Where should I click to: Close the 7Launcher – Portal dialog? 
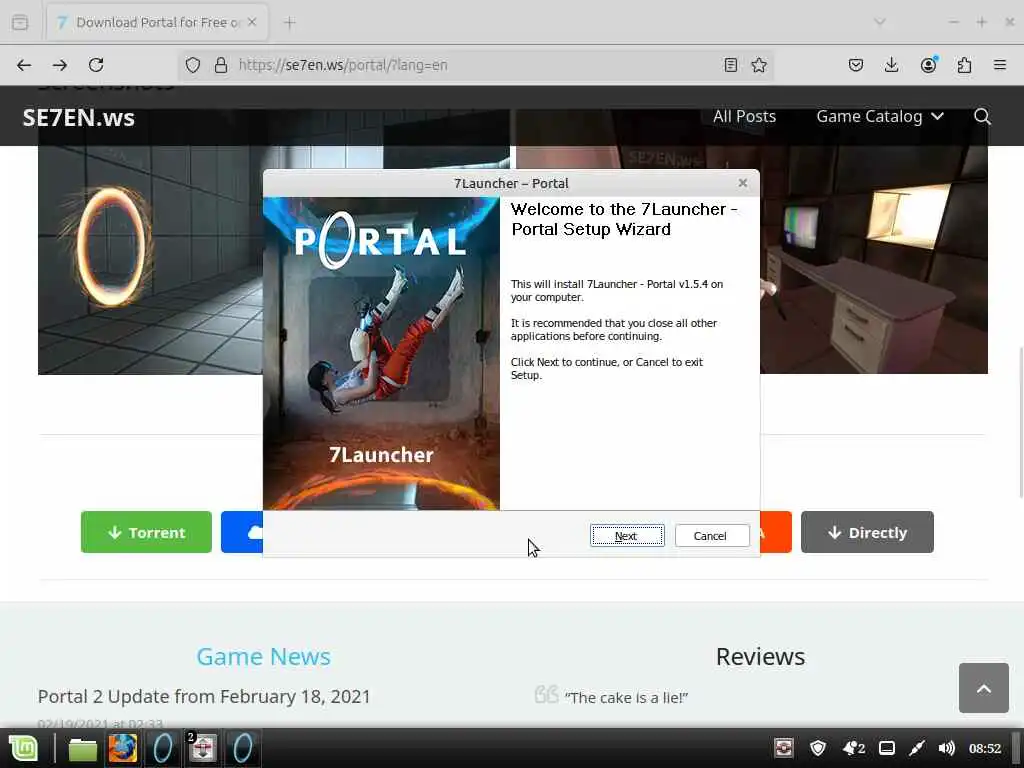[743, 183]
